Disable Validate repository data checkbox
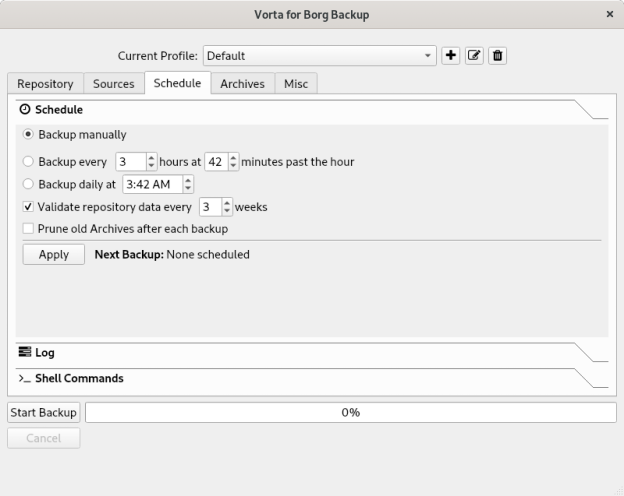The image size is (624, 496). (28, 207)
